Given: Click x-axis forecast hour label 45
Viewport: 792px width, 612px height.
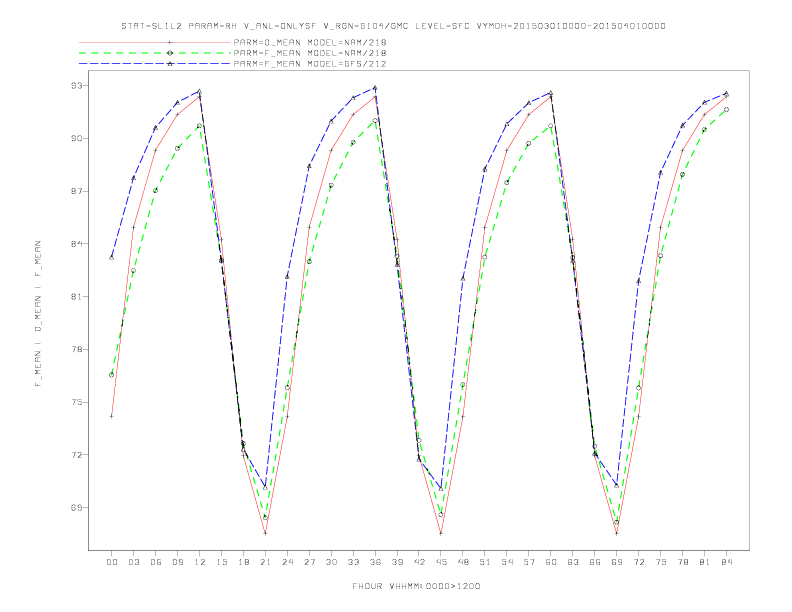Looking at the screenshot, I should click(x=441, y=562).
